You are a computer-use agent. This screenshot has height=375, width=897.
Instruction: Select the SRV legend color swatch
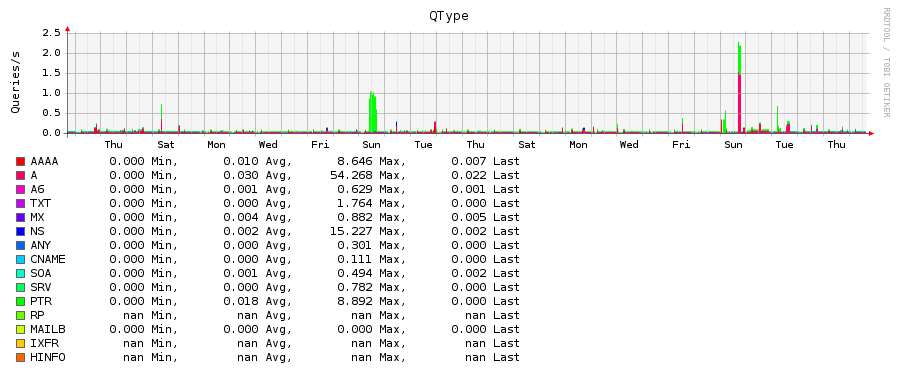(20, 288)
